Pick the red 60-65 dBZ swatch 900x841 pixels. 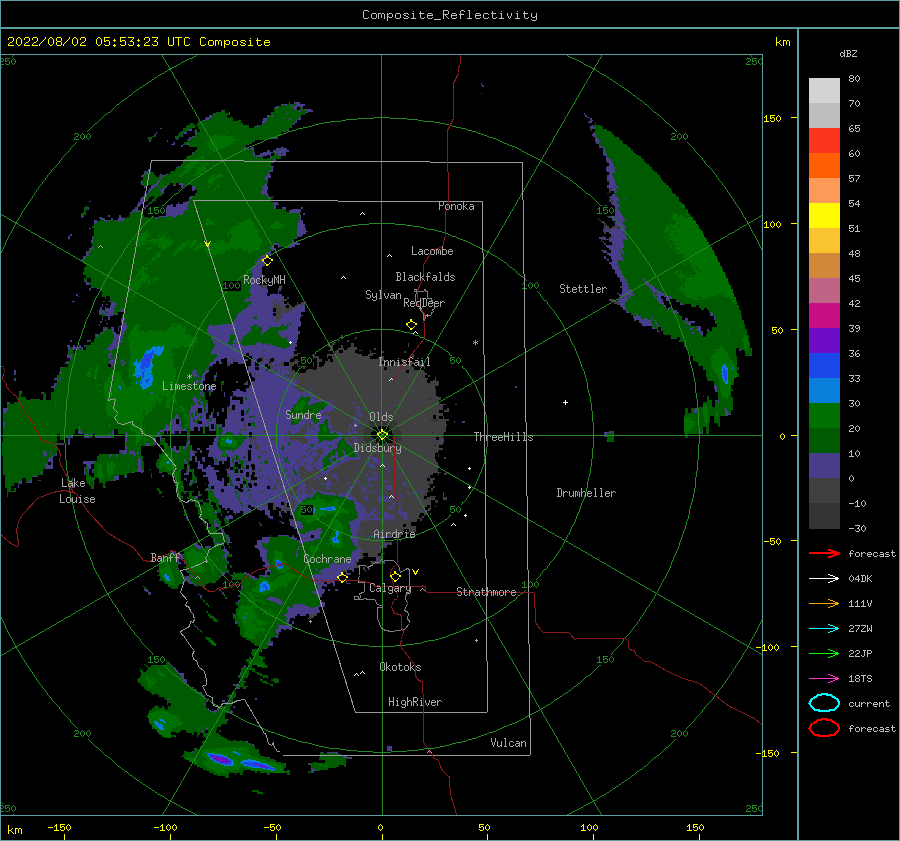click(824, 141)
